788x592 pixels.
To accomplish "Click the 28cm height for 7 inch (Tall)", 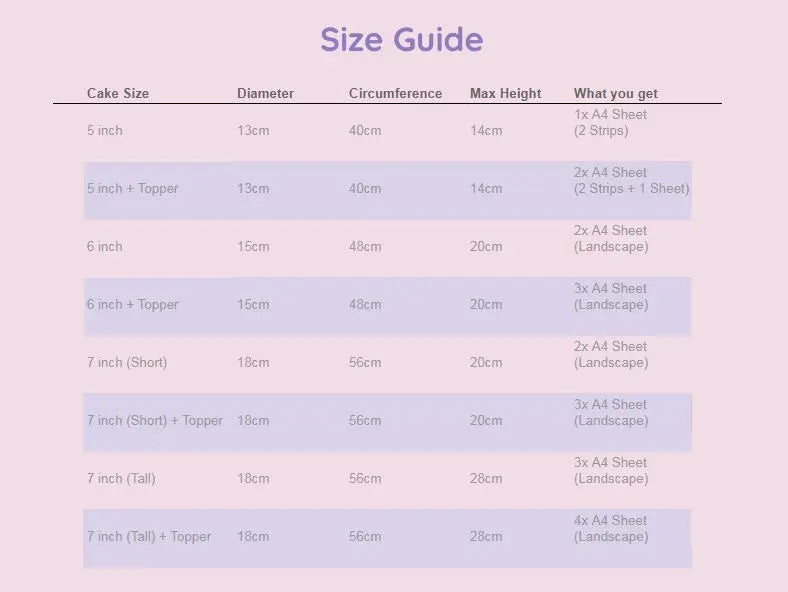I will click(486, 479).
